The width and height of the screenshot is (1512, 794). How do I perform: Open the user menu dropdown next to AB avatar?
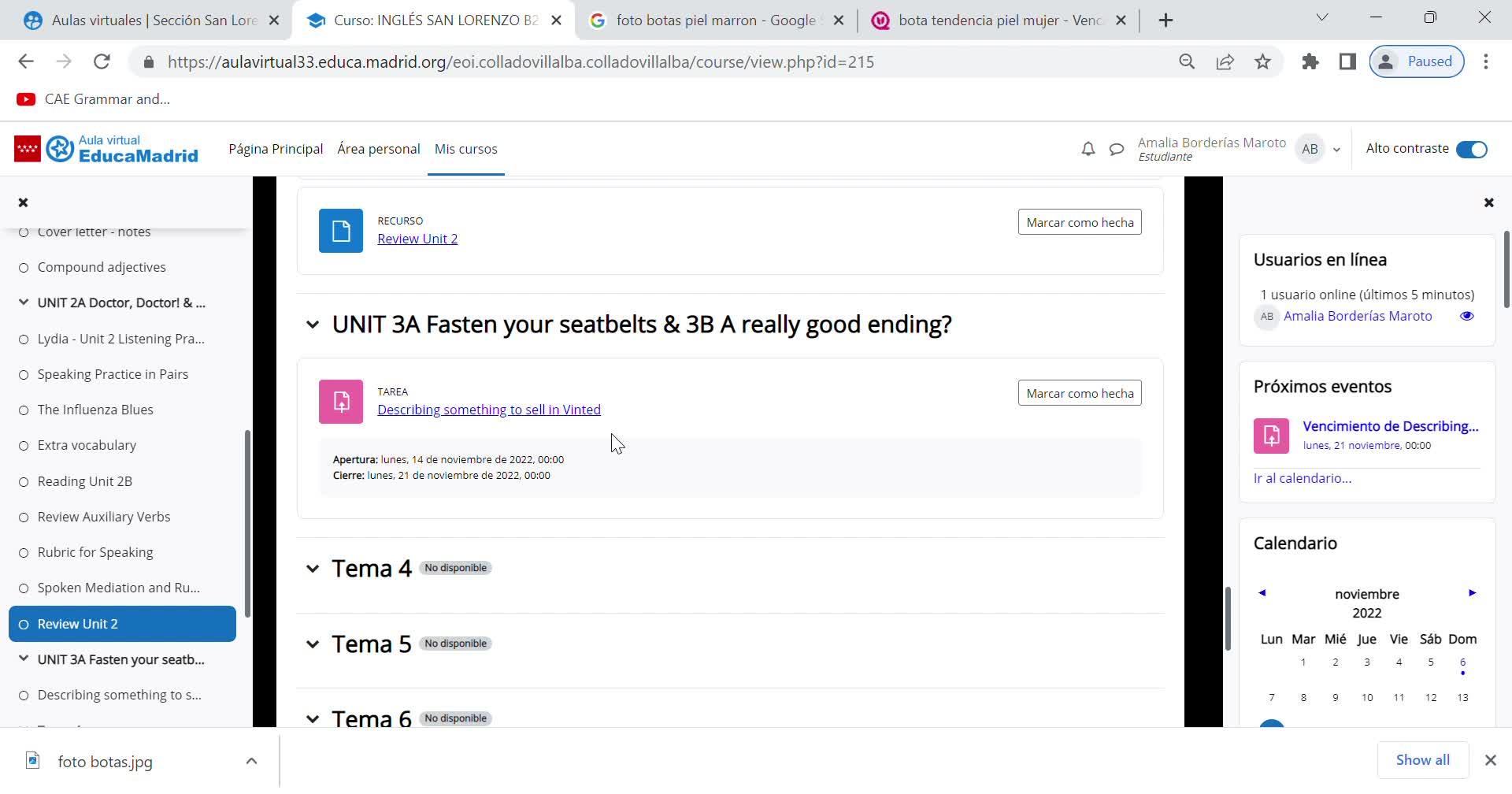tap(1336, 150)
